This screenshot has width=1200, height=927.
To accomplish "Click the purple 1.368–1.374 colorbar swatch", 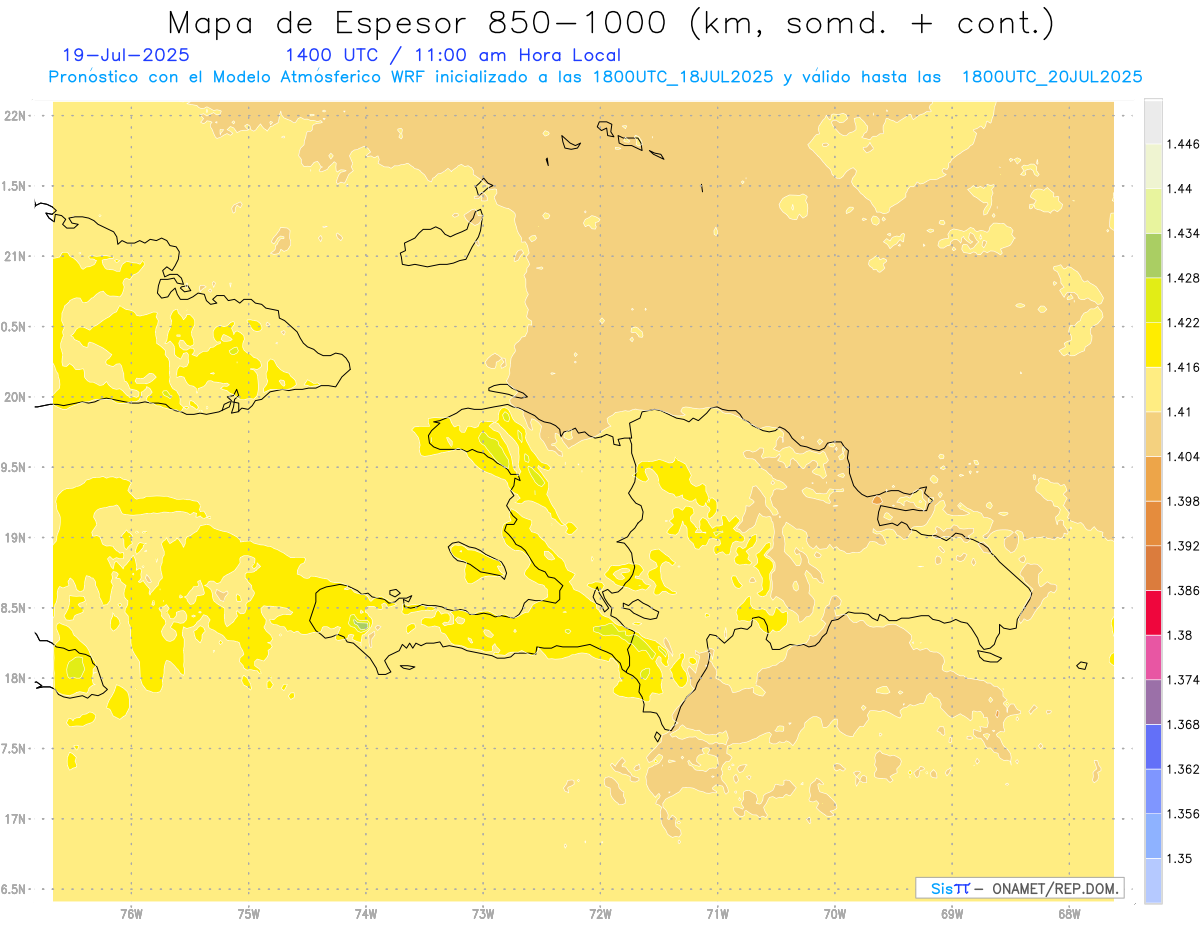I will 1153,702.
